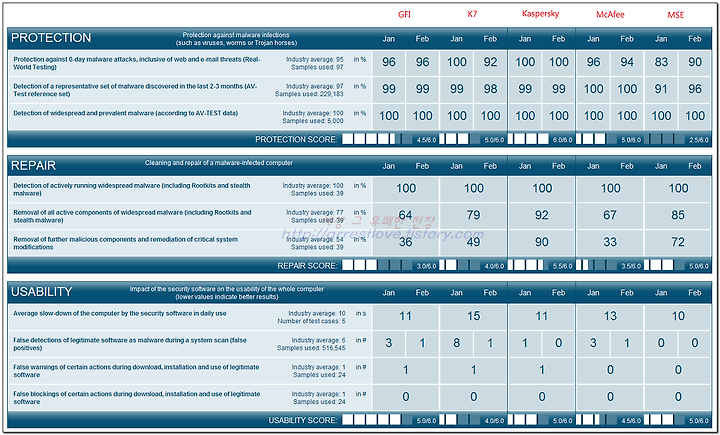Click 'Number of test cases: 5' text
This screenshot has width=720, height=435.
311,321
